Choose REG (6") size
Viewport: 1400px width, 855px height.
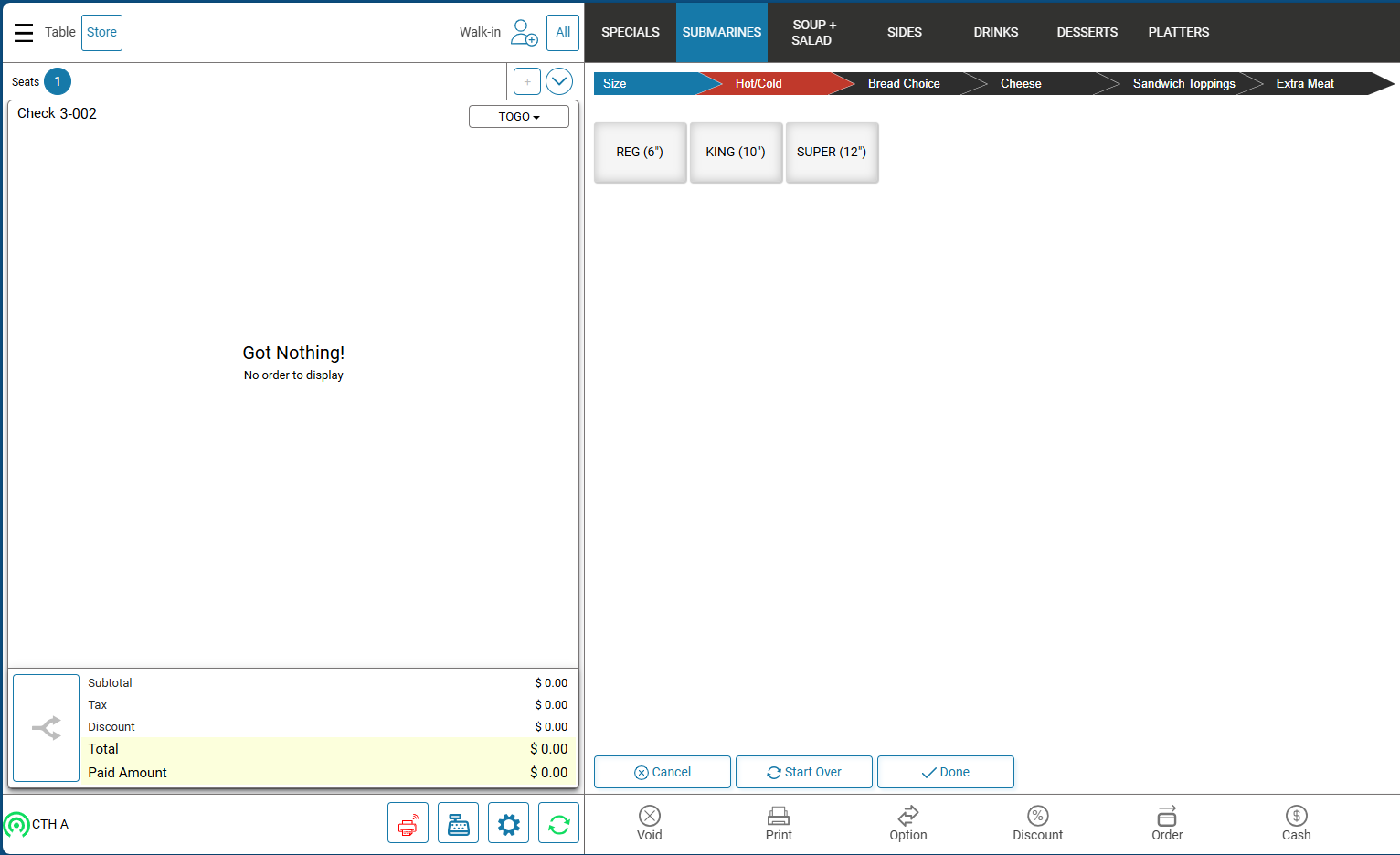pyautogui.click(x=640, y=153)
